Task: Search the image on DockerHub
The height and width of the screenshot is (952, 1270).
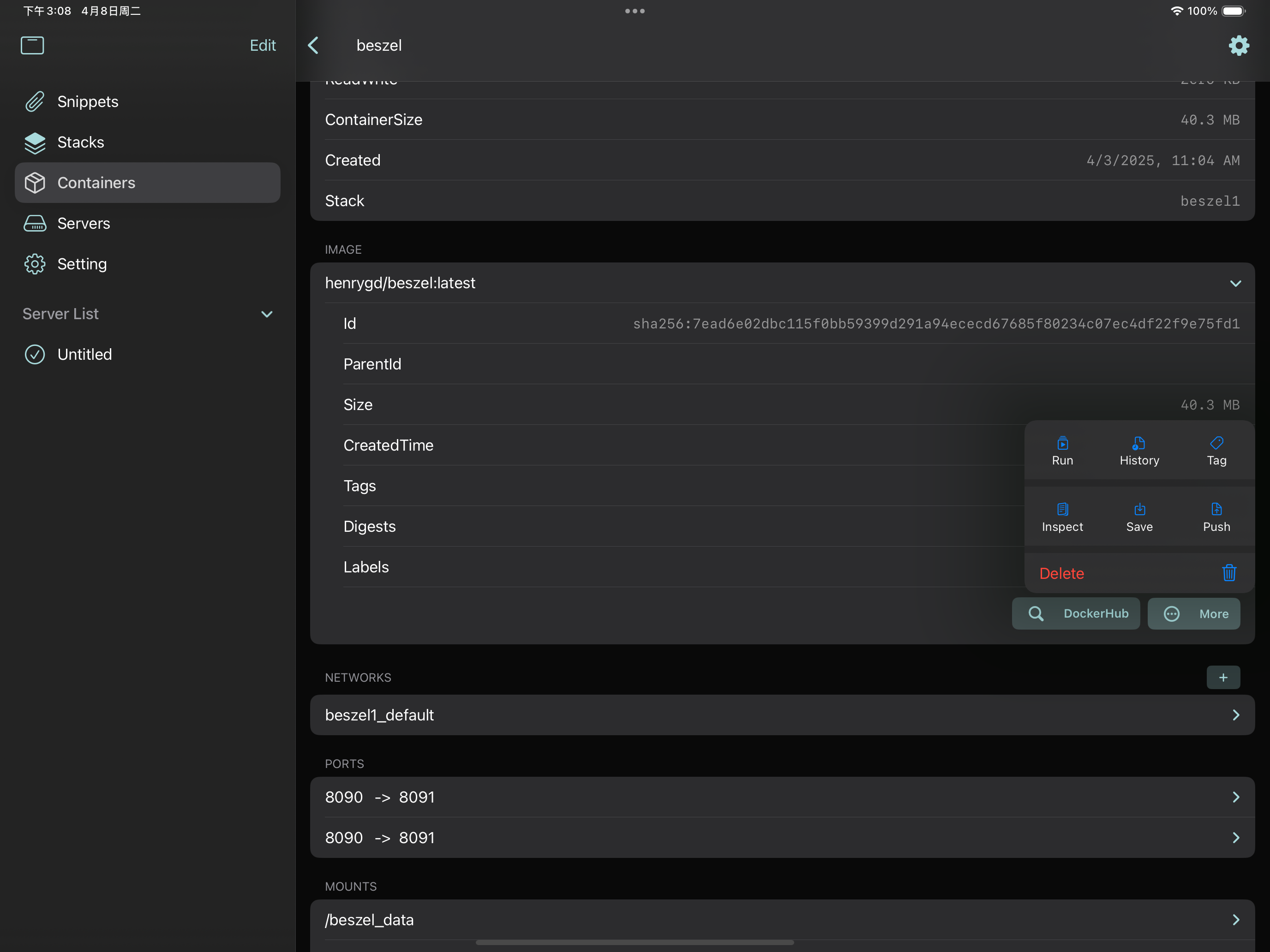Action: click(x=1075, y=613)
